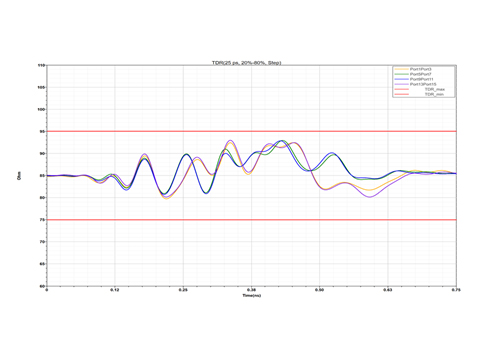Click the 95 ohm TDR_max limit line
Image resolution: width=480 pixels, height=360 pixels.
[252, 131]
